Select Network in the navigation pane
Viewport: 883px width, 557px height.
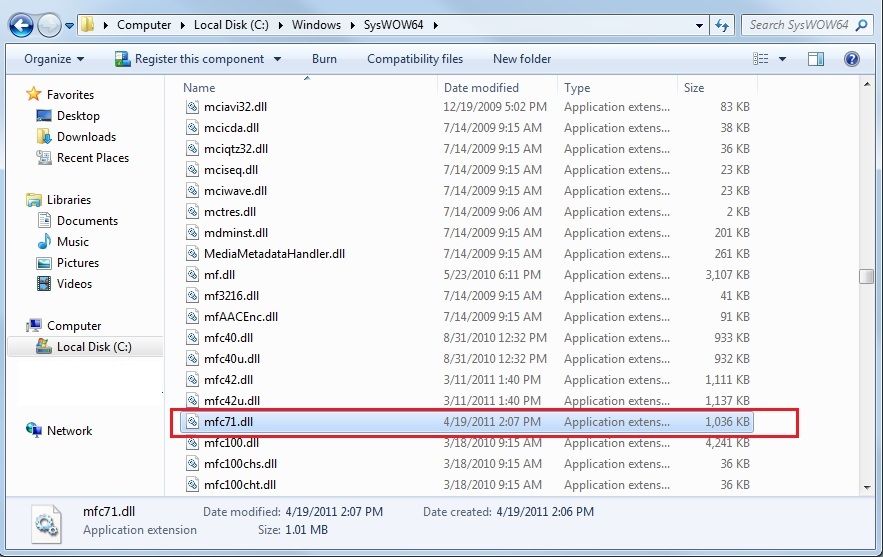(69, 431)
